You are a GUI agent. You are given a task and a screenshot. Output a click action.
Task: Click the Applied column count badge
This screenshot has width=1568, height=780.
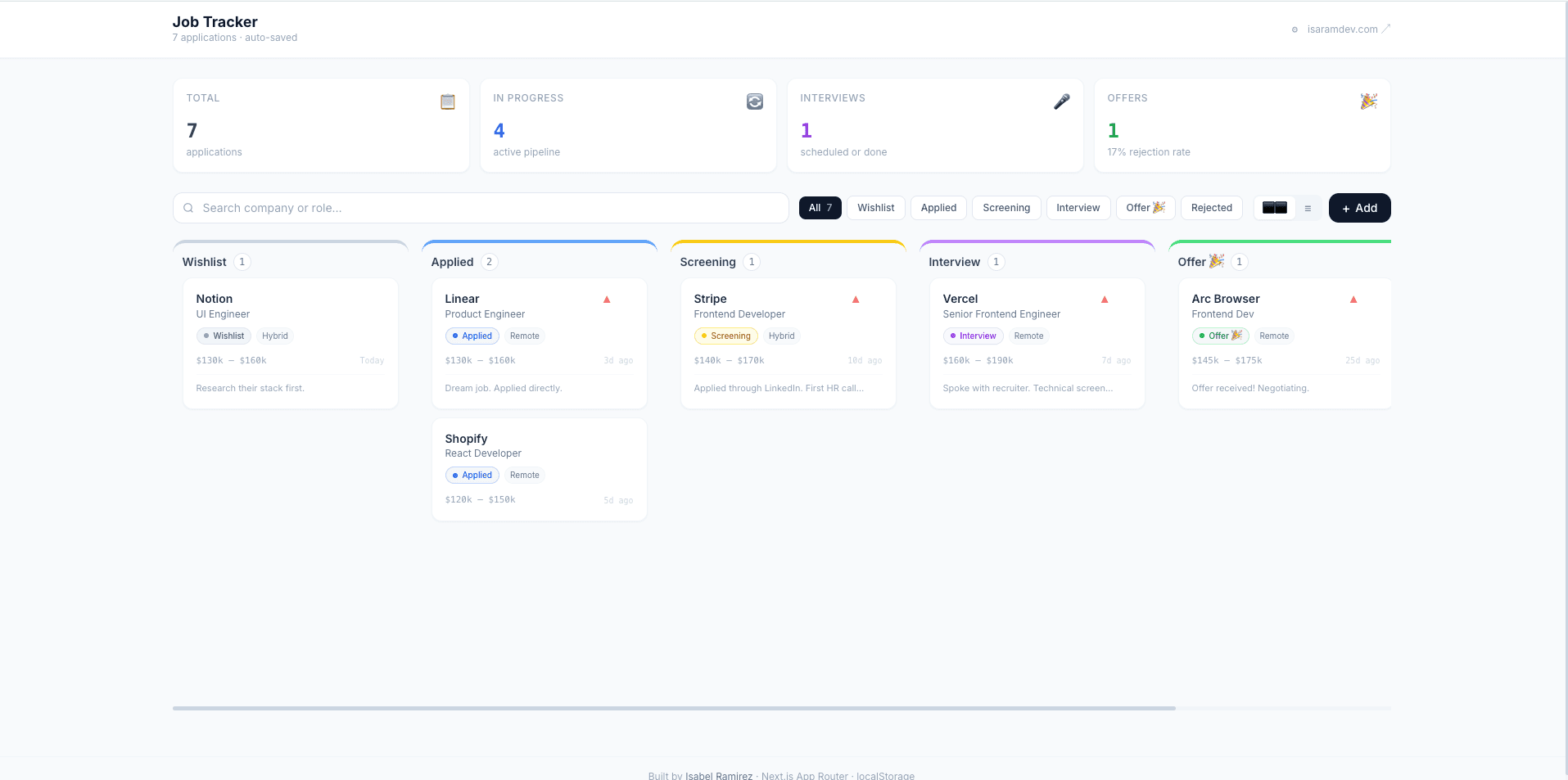(x=490, y=262)
